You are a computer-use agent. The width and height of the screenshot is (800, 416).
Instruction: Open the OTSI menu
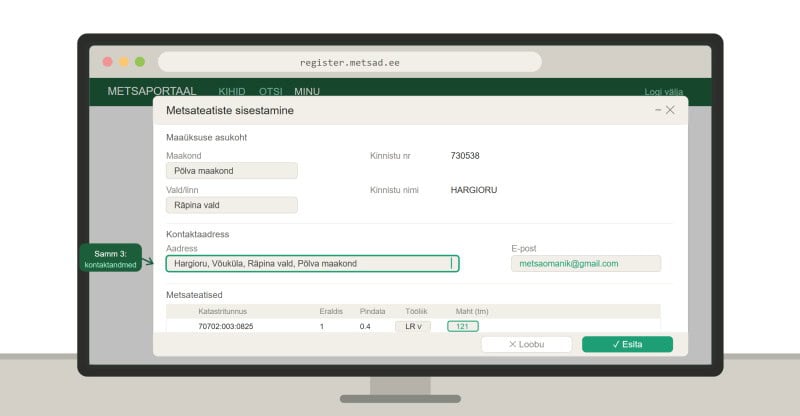click(x=270, y=92)
